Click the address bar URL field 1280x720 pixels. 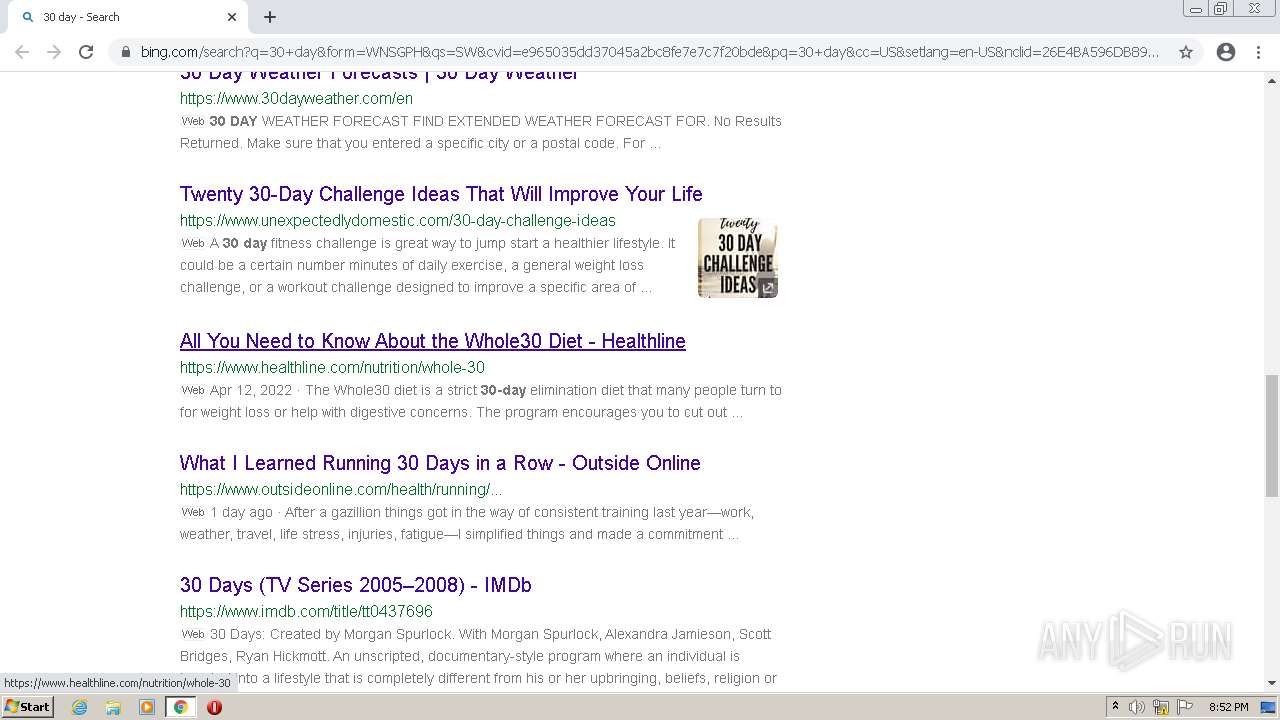tap(650, 52)
